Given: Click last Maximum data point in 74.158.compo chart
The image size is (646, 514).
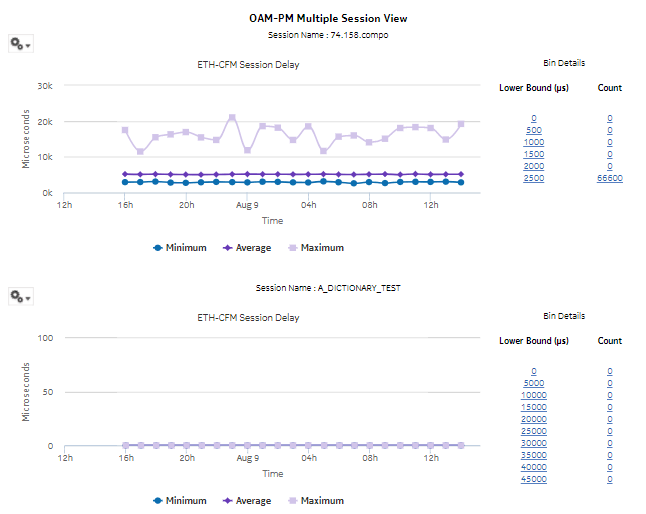Looking at the screenshot, I should coord(461,124).
